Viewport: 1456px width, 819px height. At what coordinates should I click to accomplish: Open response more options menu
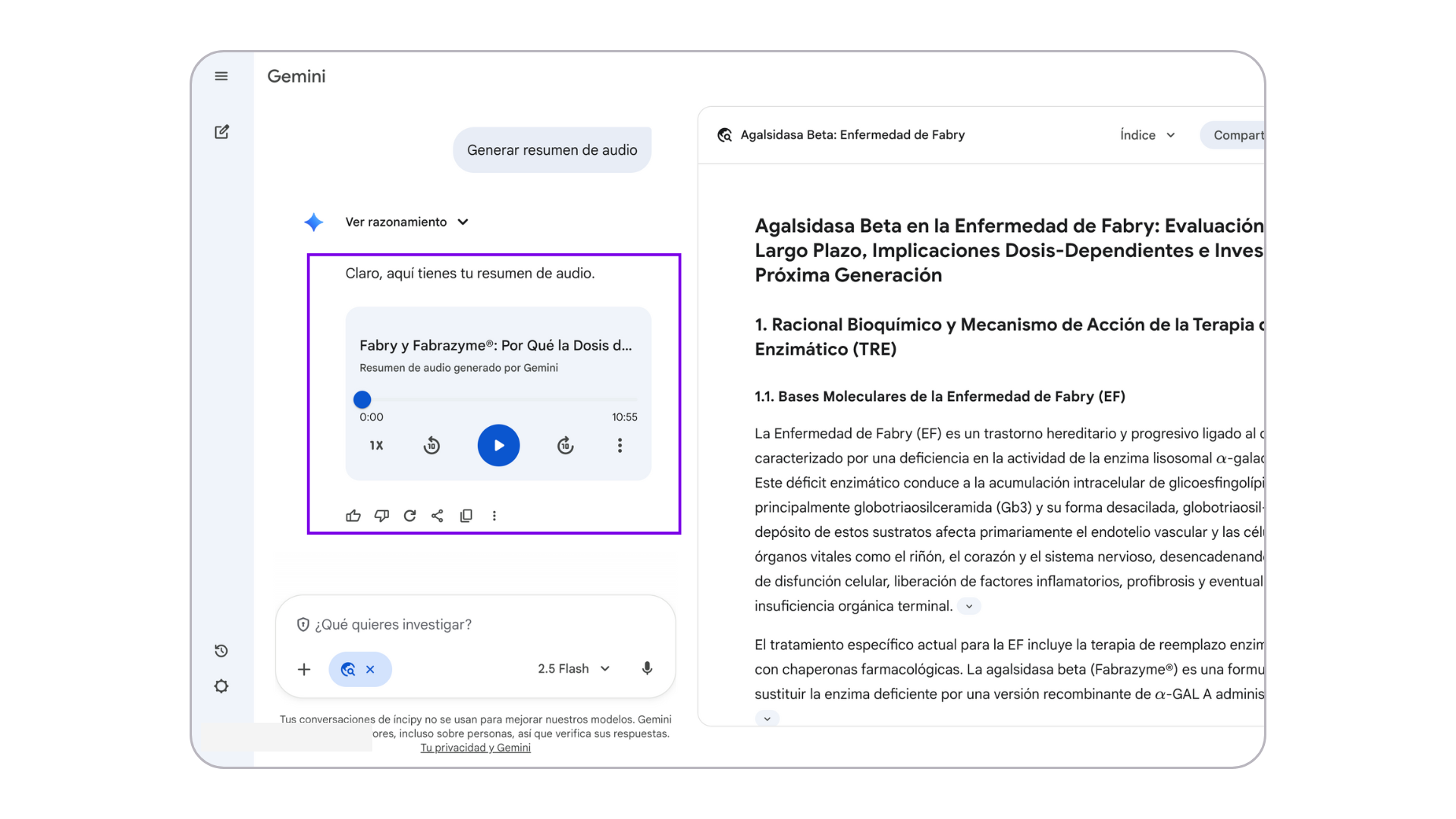(x=494, y=516)
